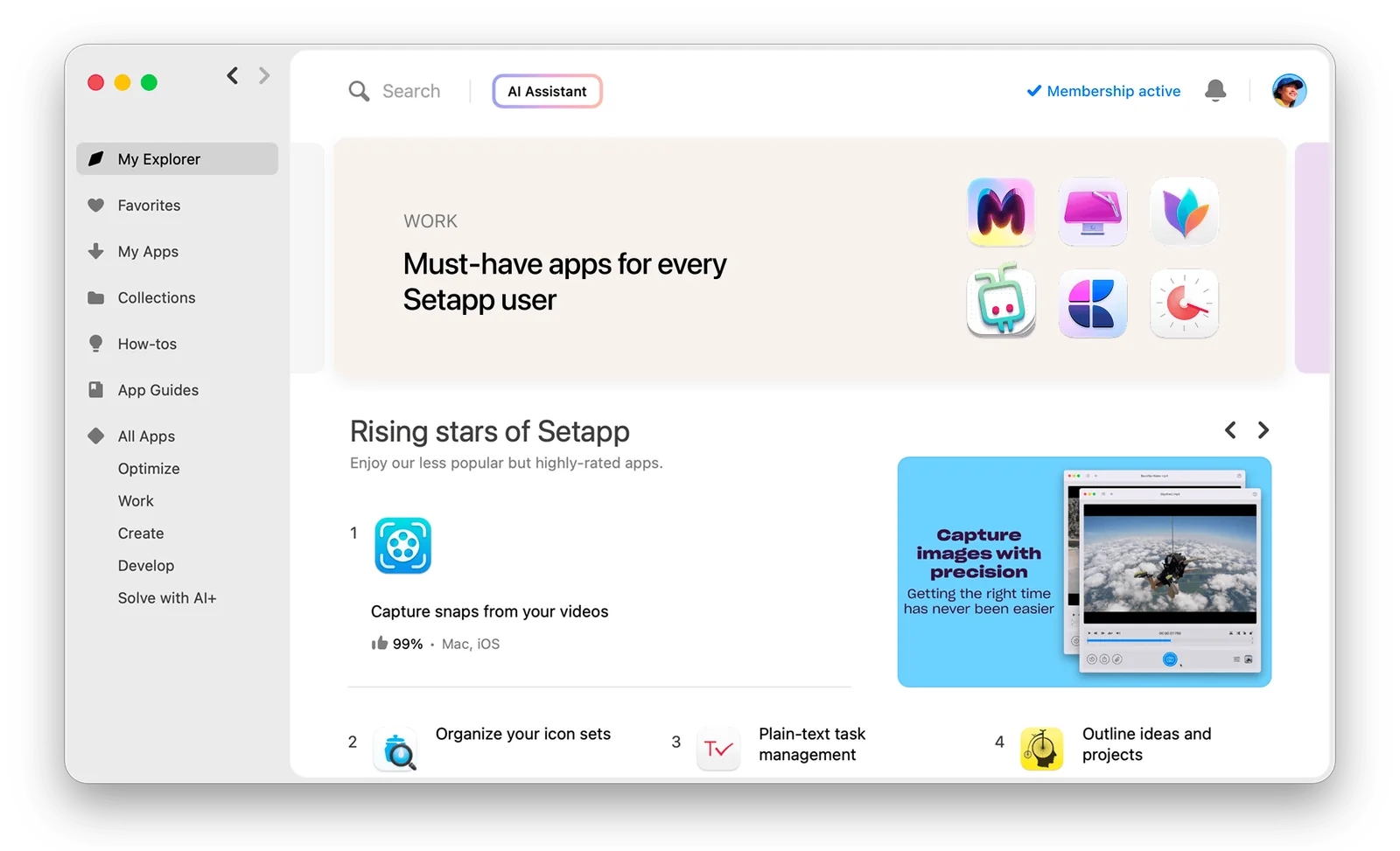This screenshot has height=851, width=1400.
Task: Open the blue film reel capture app icon
Action: 403,546
